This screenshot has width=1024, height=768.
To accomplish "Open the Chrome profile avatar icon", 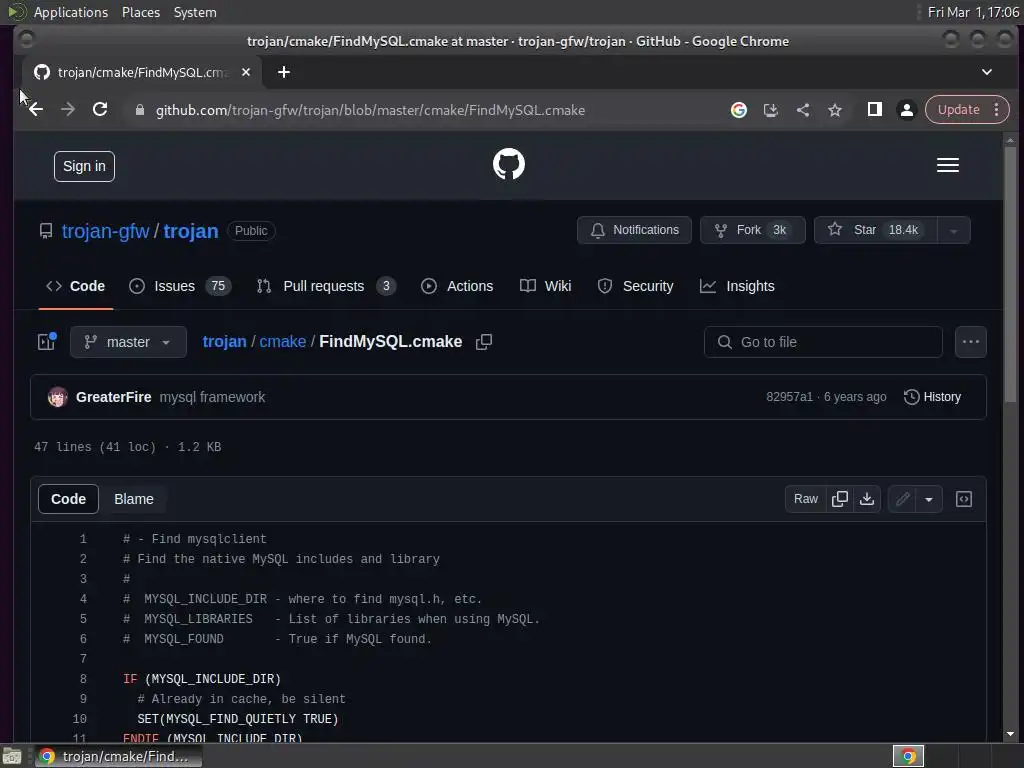I will [x=906, y=110].
